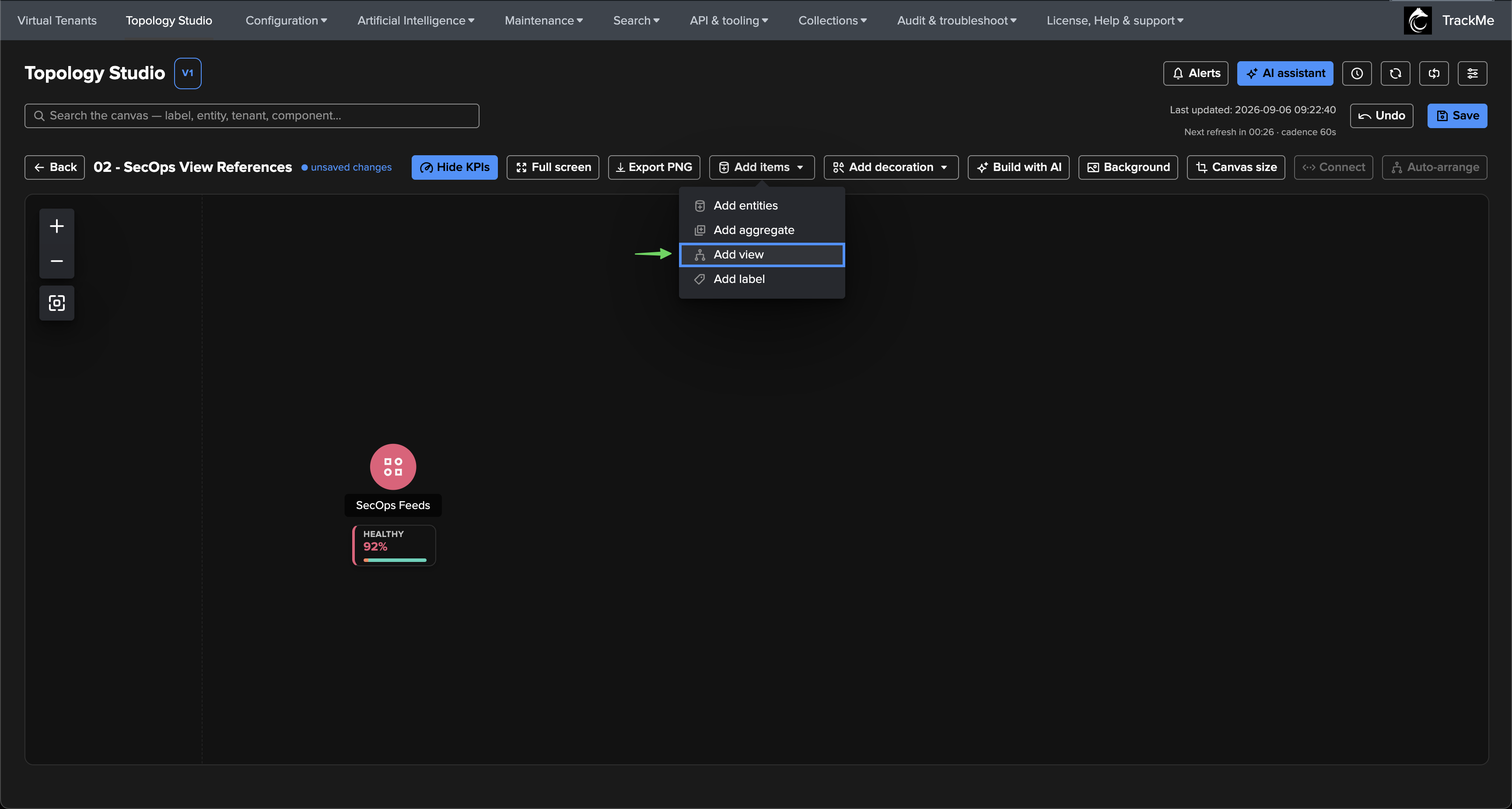Choose Add aggregate from the menu
Screen dimensions: 1512x809
[762, 230]
